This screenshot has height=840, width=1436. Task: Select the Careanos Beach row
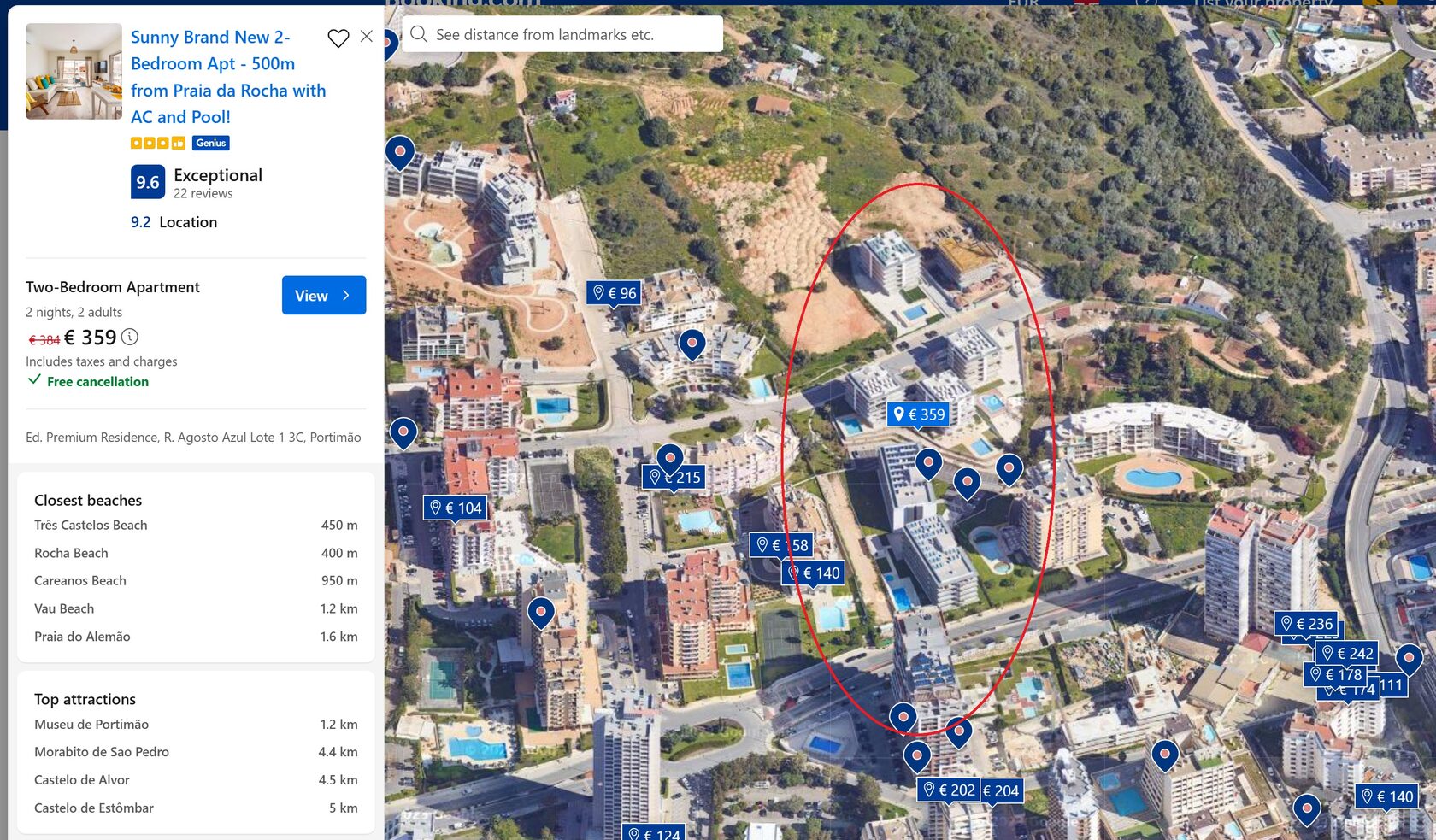196,580
